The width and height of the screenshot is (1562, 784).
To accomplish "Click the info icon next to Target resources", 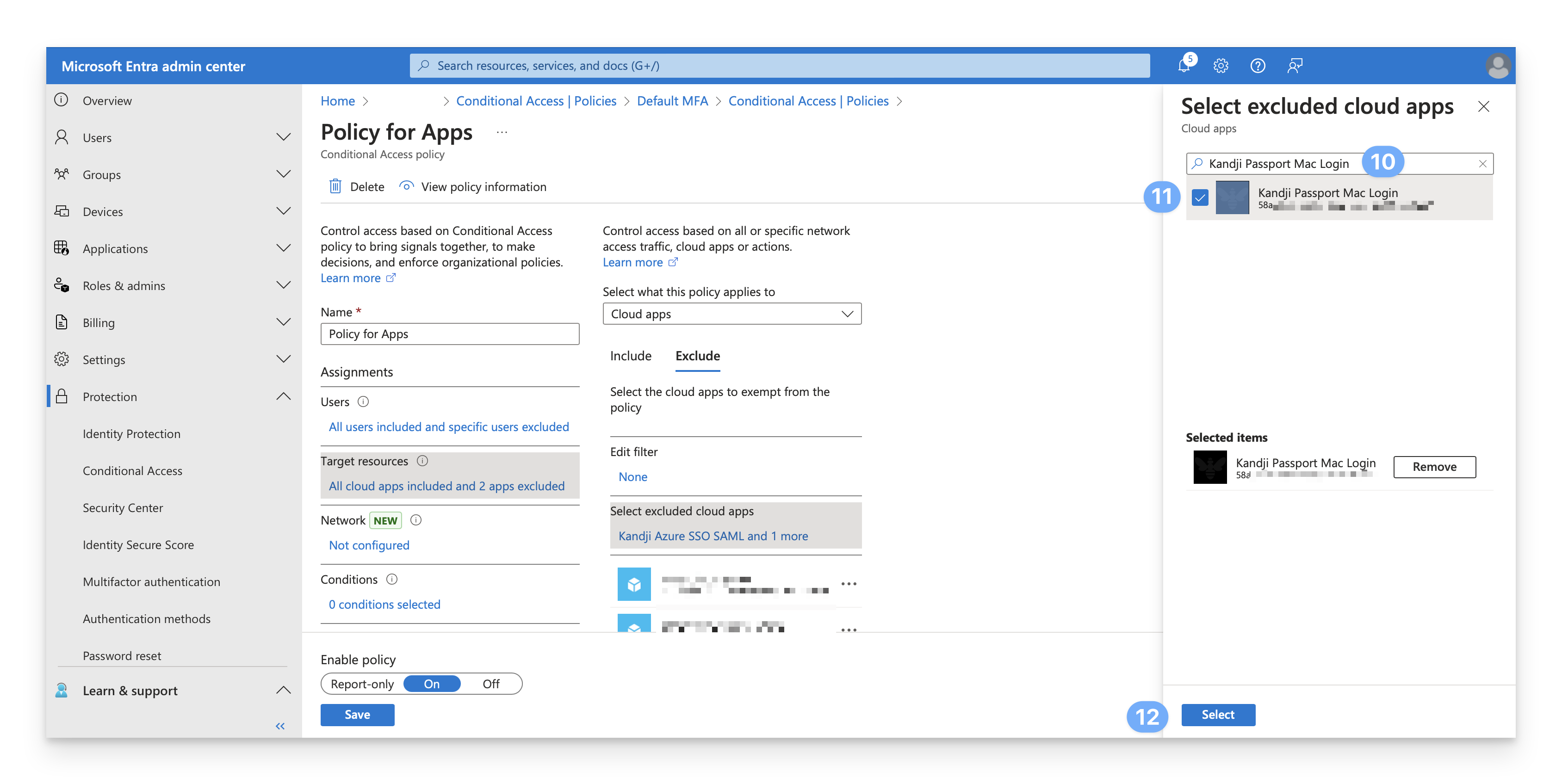I will (422, 461).
